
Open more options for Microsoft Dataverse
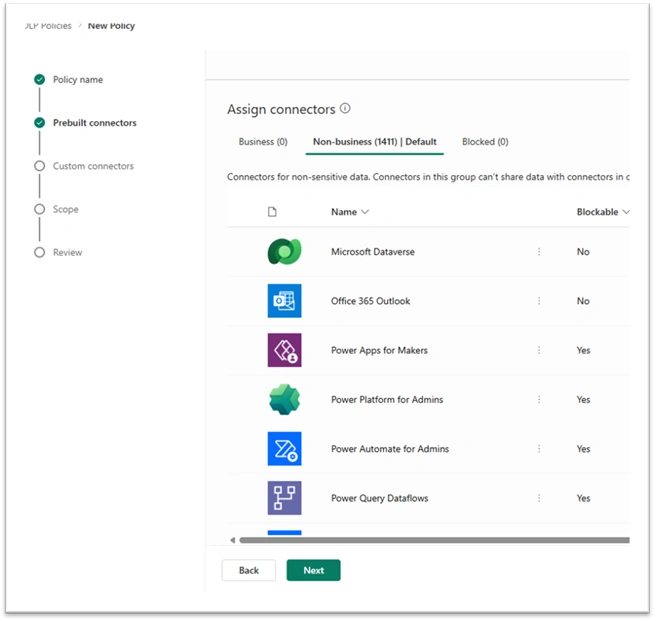(539, 251)
